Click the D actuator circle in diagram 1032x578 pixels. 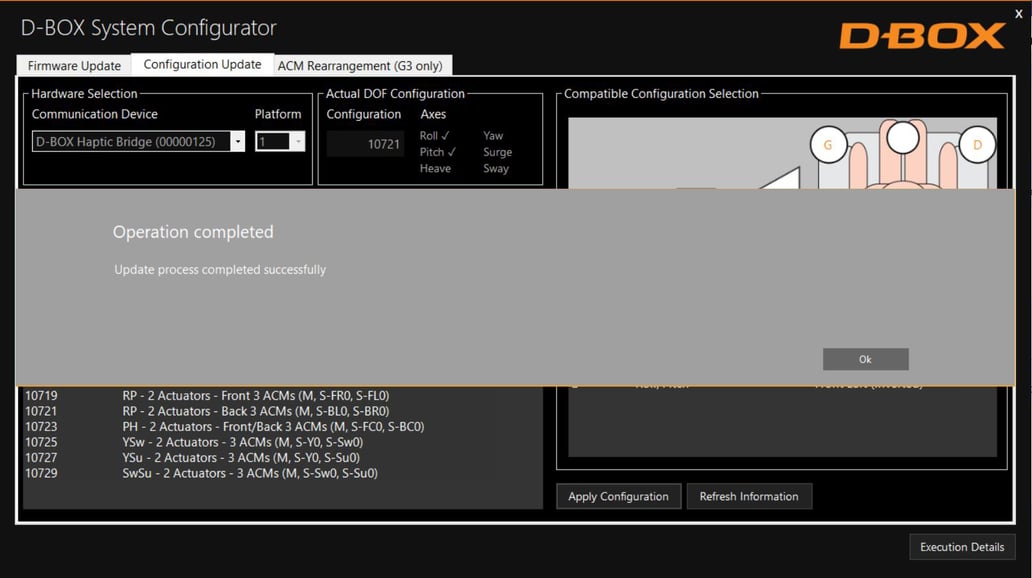coord(977,145)
